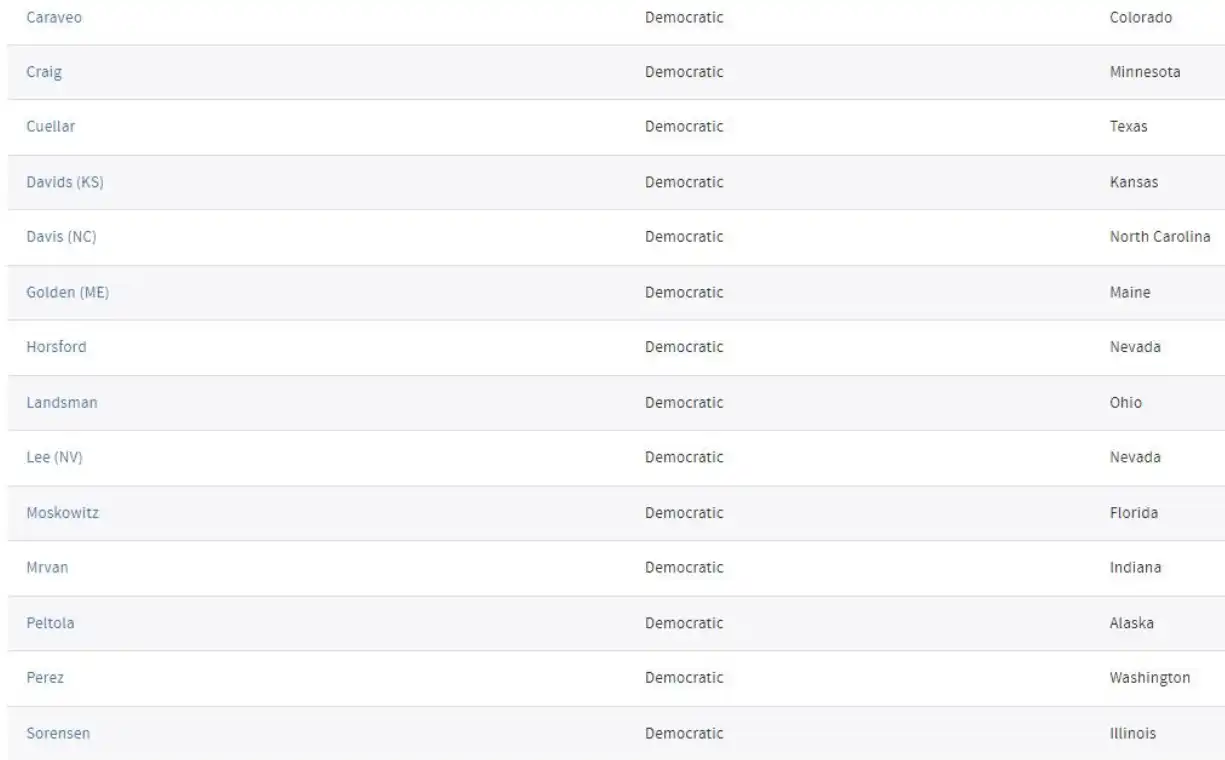
Task: Open the Davis (NC) link
Action: [61, 237]
